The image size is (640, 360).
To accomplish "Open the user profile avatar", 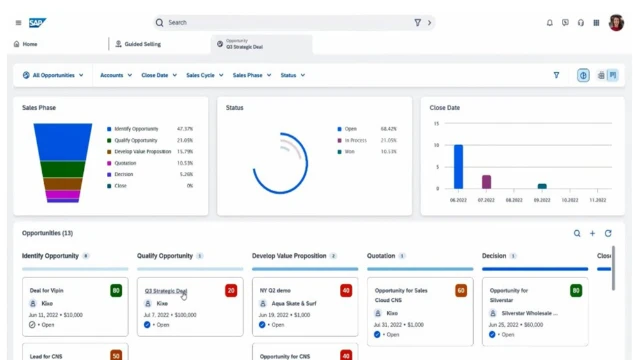I will coord(616,22).
